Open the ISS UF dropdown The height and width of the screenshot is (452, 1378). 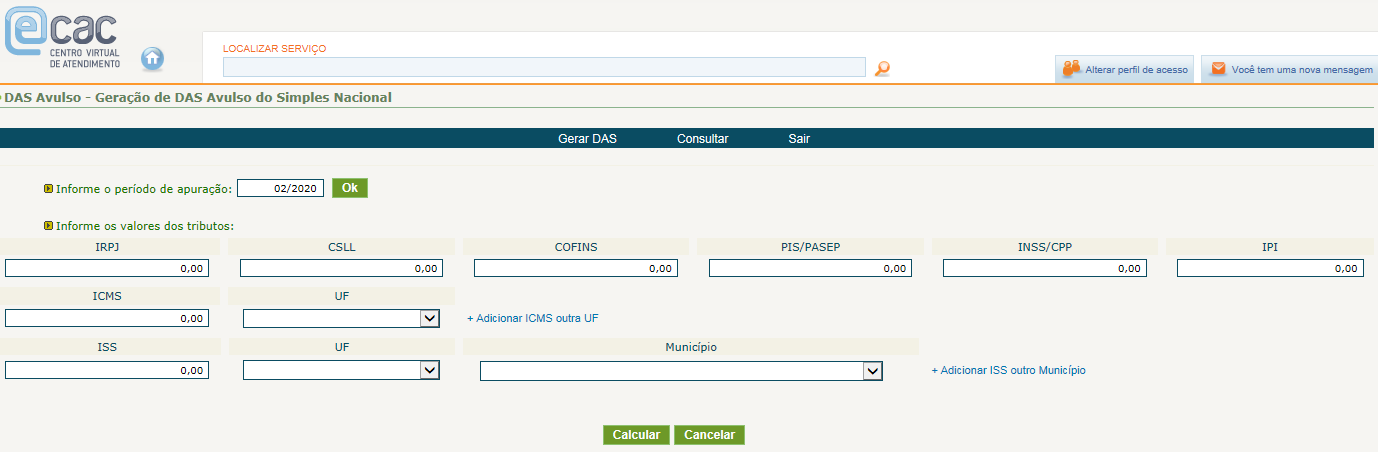click(x=341, y=370)
